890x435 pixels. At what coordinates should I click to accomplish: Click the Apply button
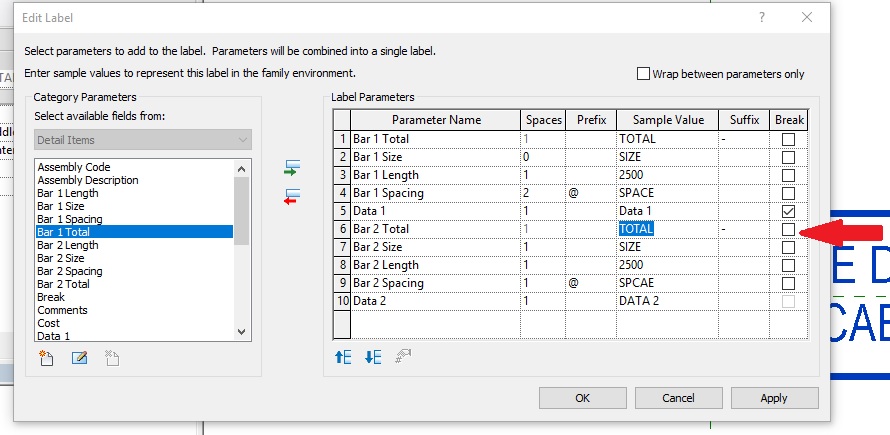tap(773, 398)
